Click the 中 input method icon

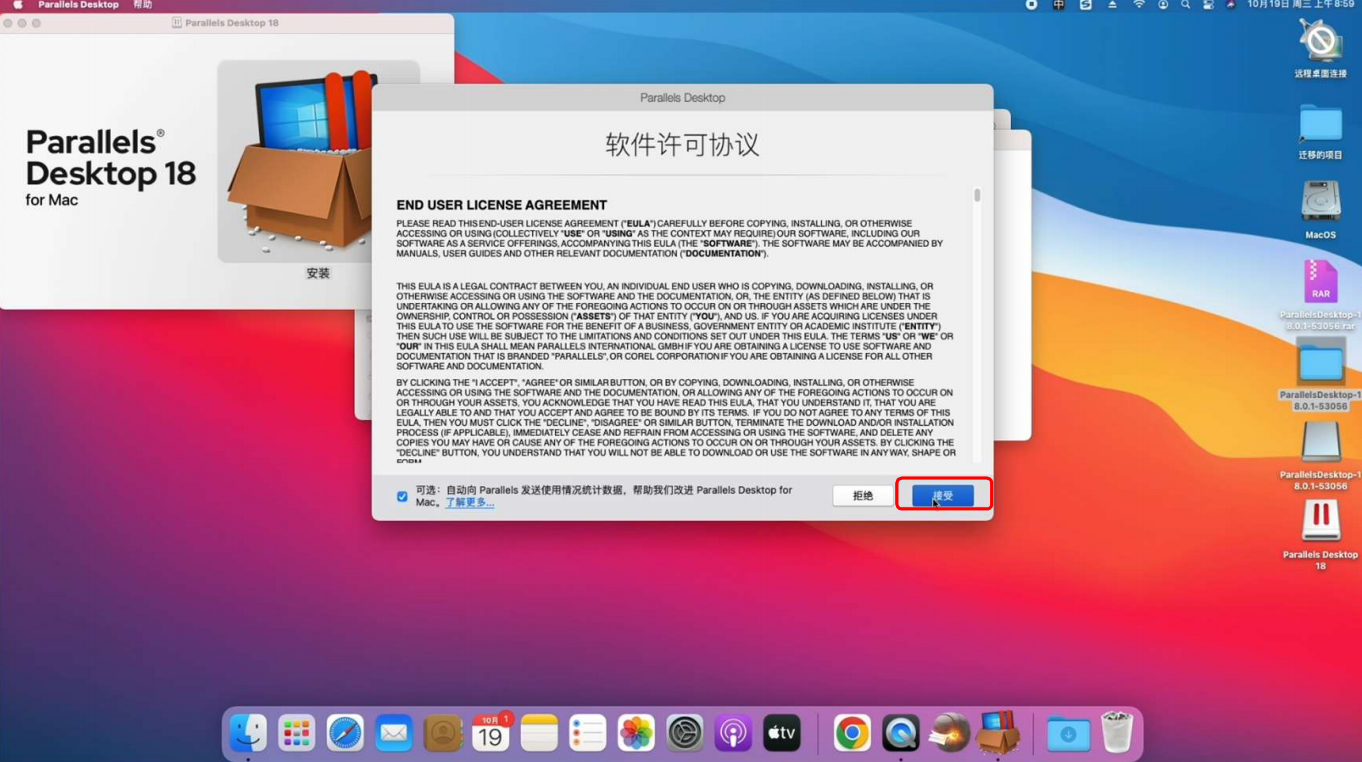coord(1059,5)
